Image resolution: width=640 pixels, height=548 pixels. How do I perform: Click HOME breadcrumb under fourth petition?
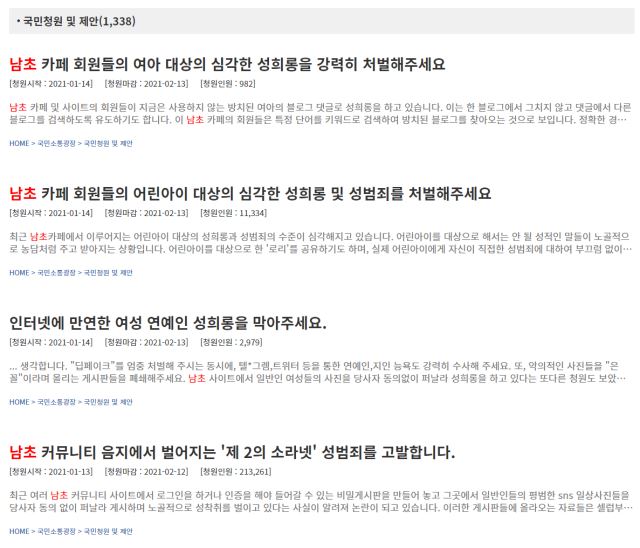click(x=19, y=531)
